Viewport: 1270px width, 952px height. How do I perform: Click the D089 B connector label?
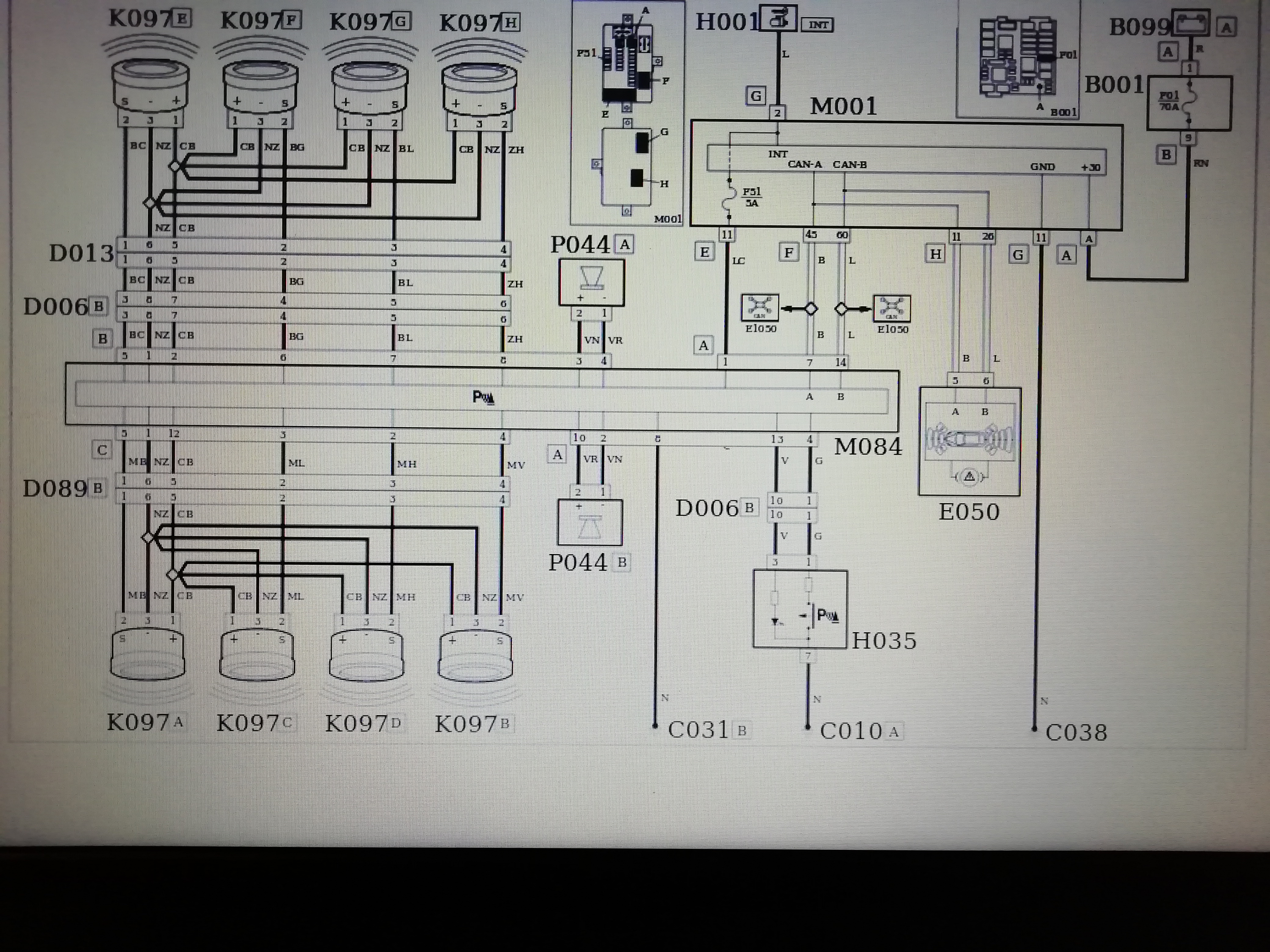click(x=64, y=489)
